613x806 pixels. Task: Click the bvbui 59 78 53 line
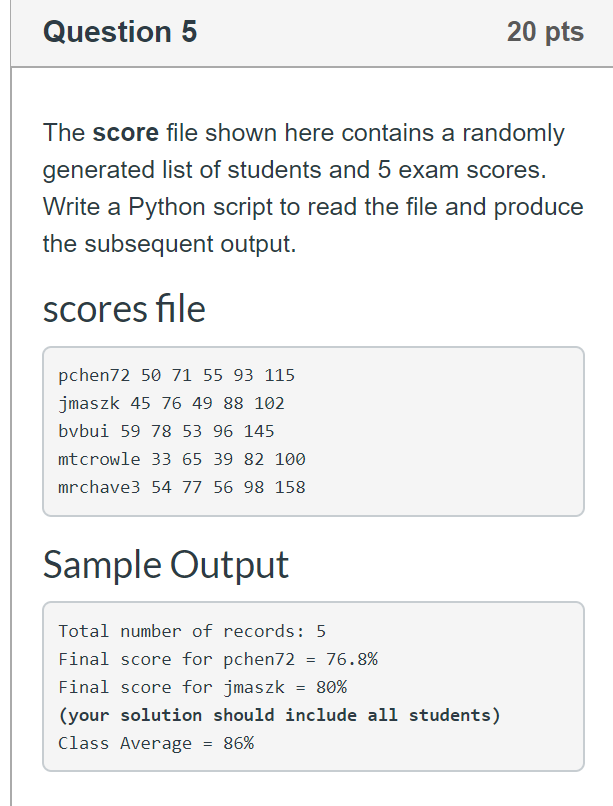click(x=166, y=431)
